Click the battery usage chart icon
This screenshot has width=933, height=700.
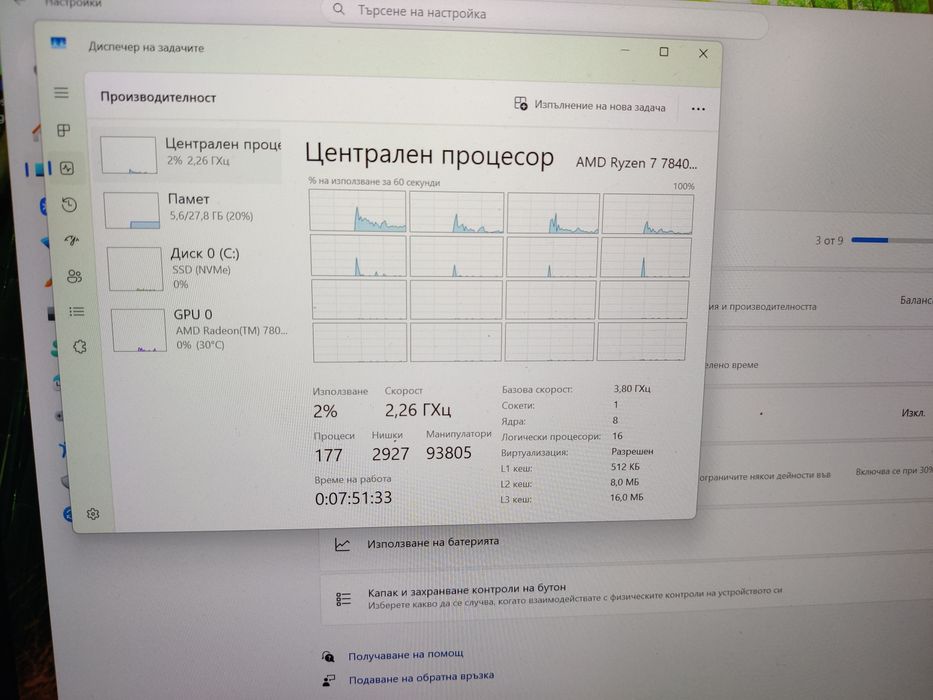point(342,544)
